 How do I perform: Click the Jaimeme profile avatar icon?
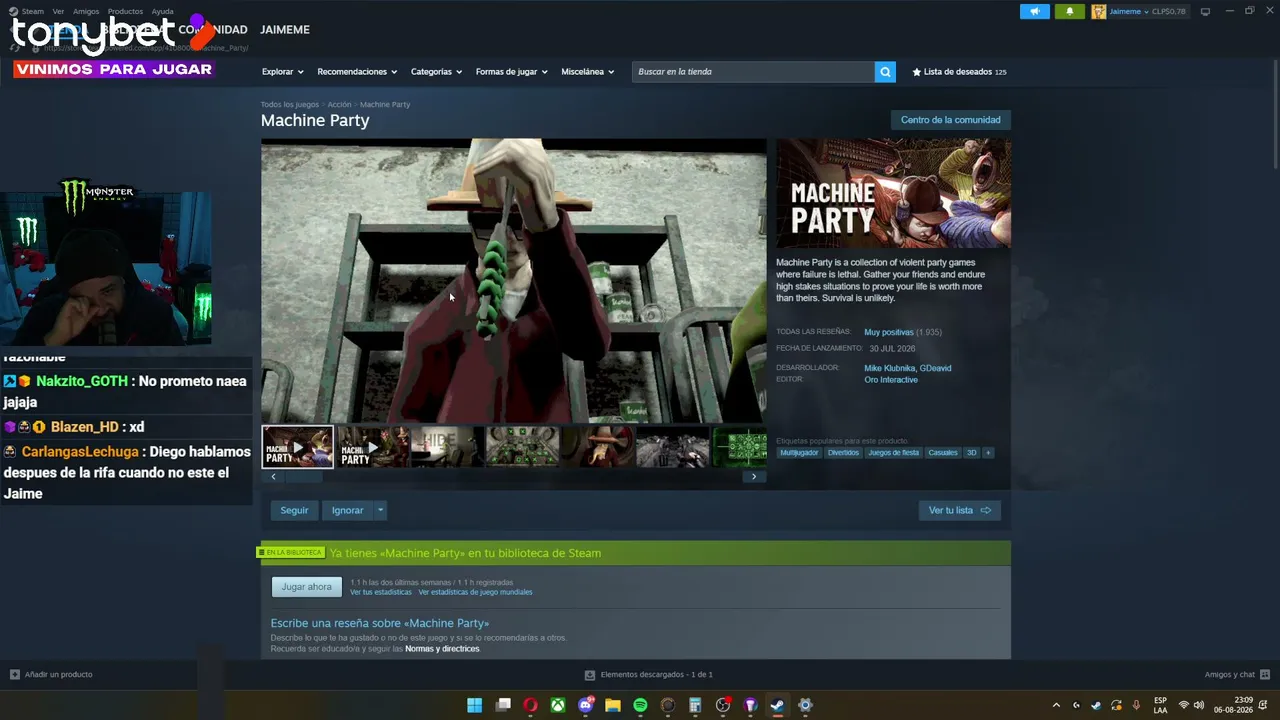coord(1098,12)
